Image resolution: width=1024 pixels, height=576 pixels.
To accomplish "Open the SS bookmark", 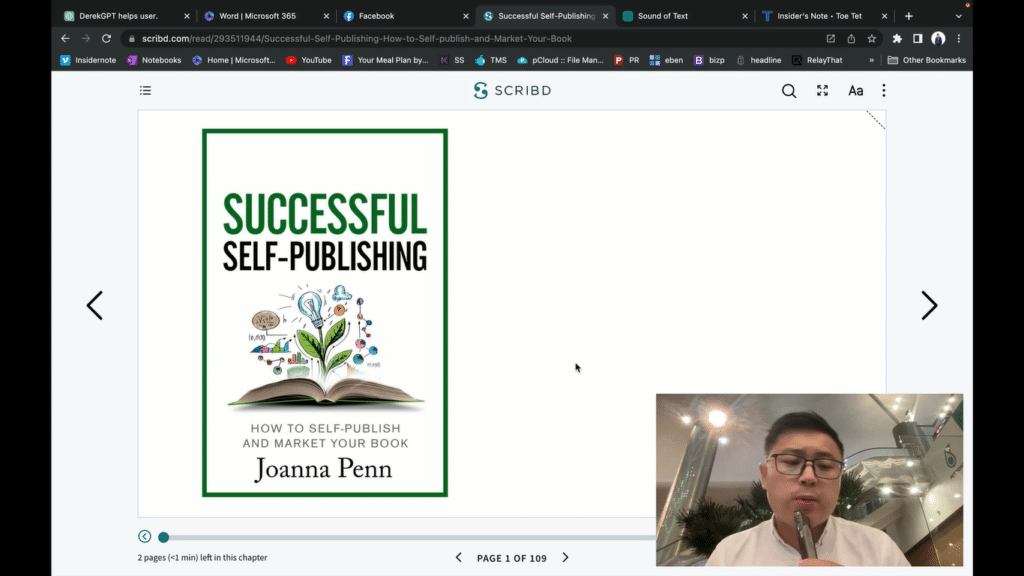I will click(x=452, y=60).
